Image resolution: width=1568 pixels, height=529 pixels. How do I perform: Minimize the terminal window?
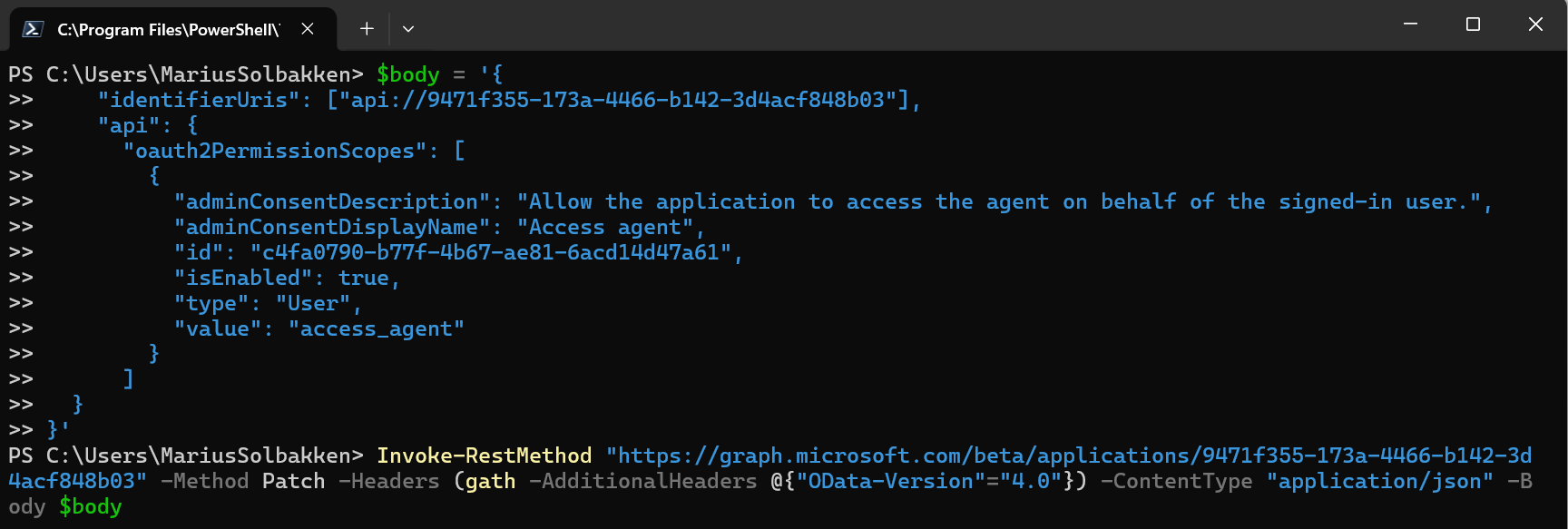1410,24
